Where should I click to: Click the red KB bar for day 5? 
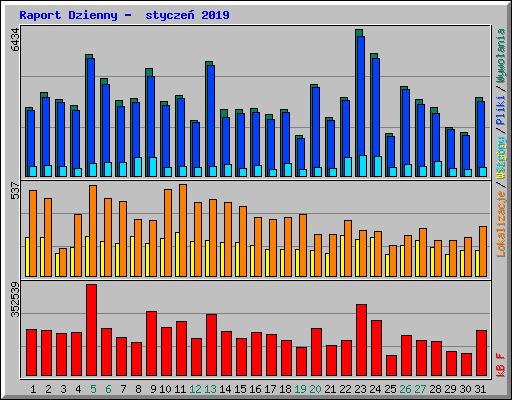[x=91, y=330]
